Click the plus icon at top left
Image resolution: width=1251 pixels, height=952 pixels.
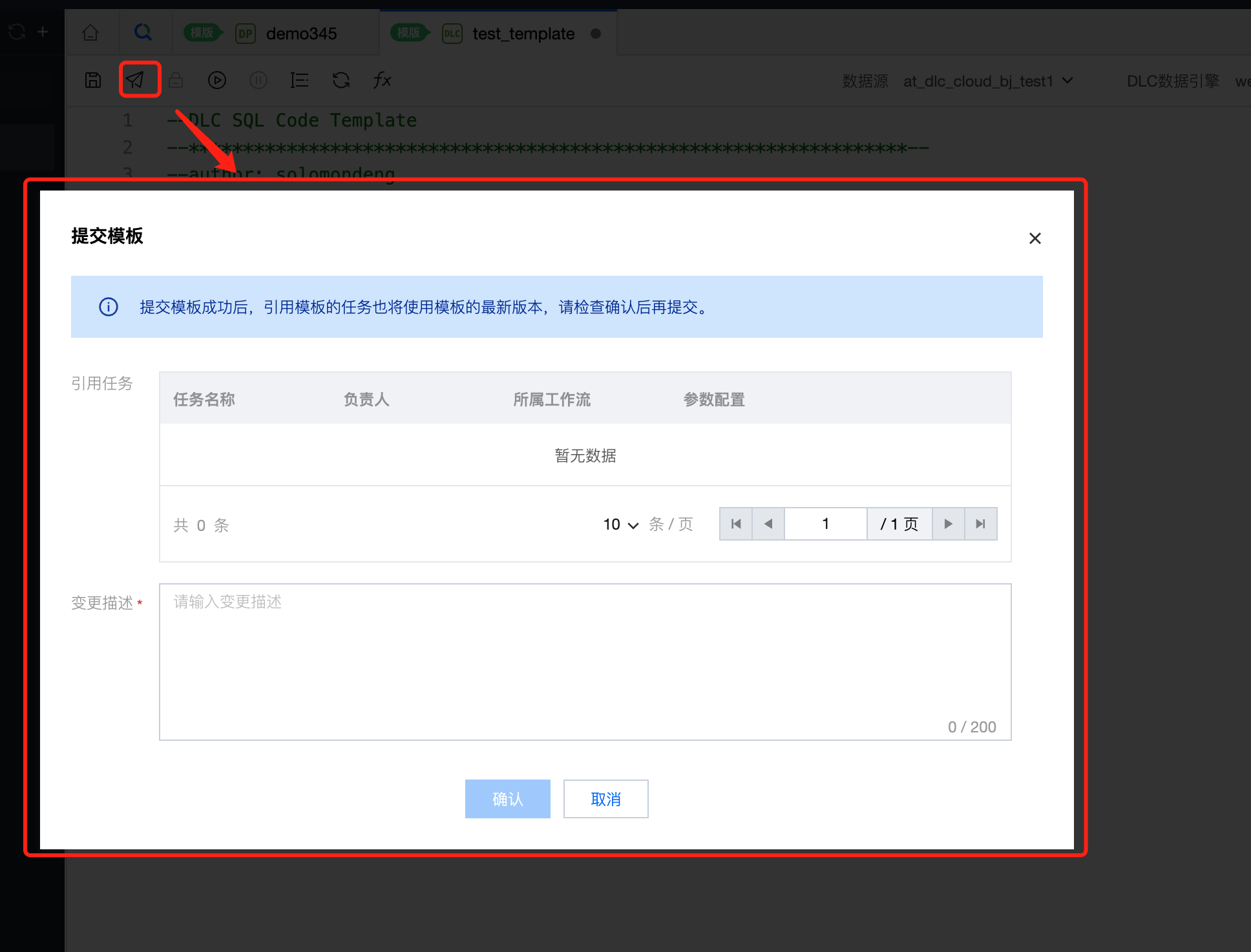(x=43, y=32)
